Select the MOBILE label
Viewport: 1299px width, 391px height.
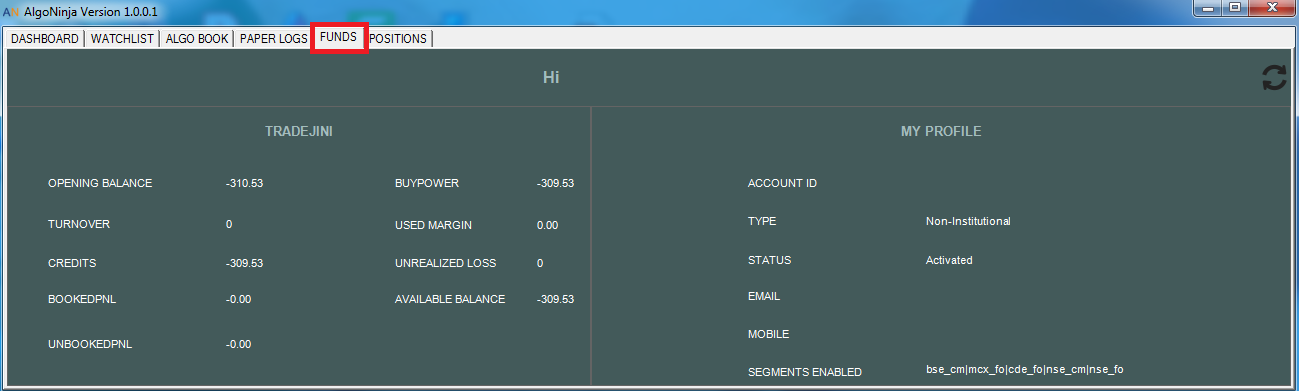click(768, 334)
